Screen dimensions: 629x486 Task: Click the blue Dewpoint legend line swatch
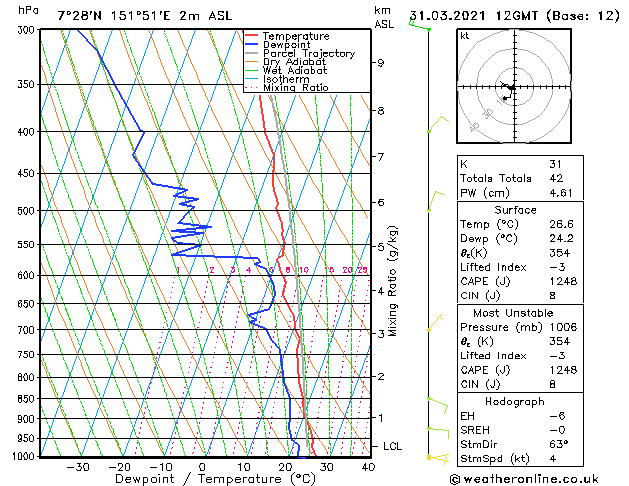pyautogui.click(x=252, y=44)
